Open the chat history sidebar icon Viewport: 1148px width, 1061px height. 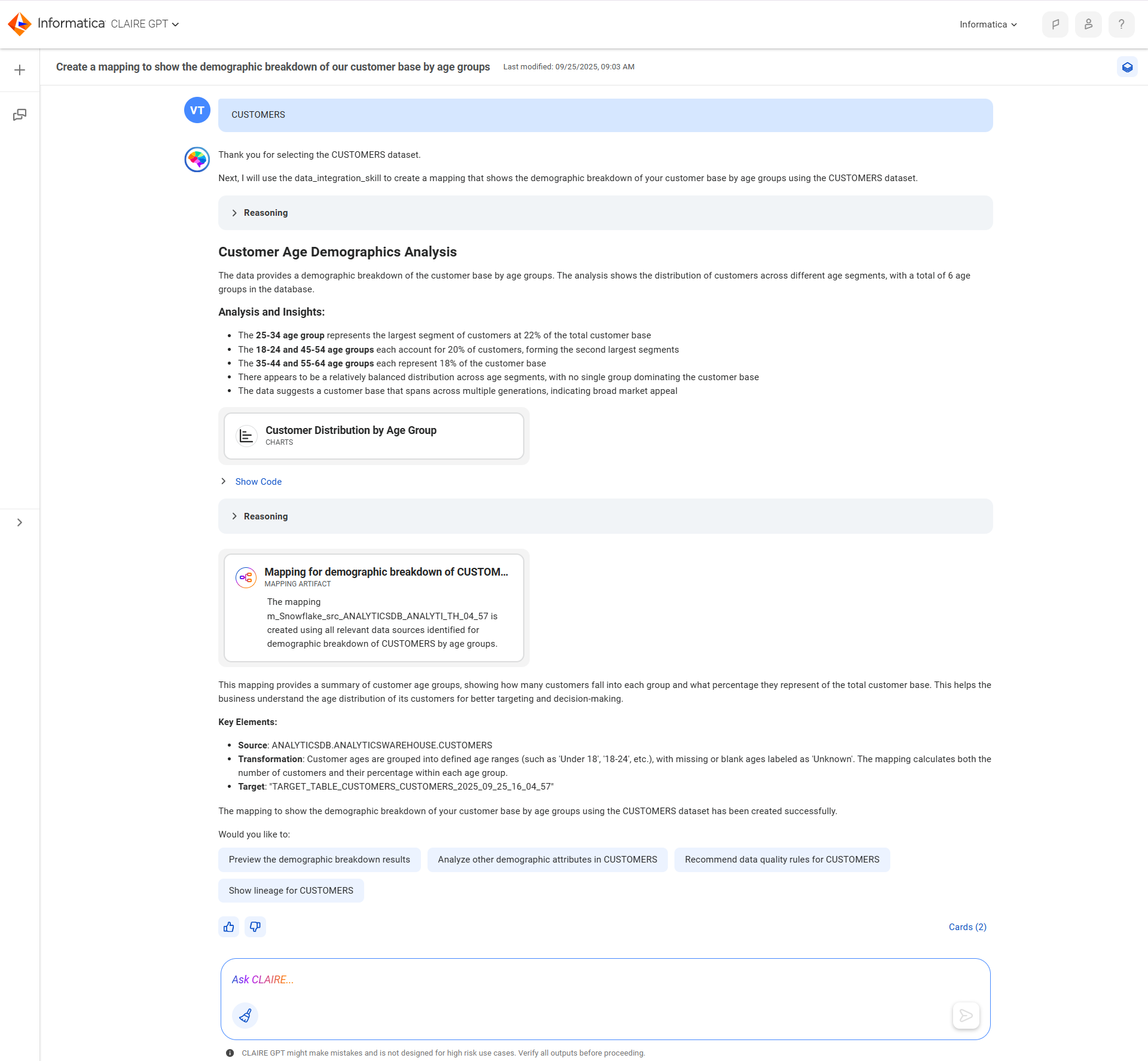(x=20, y=115)
